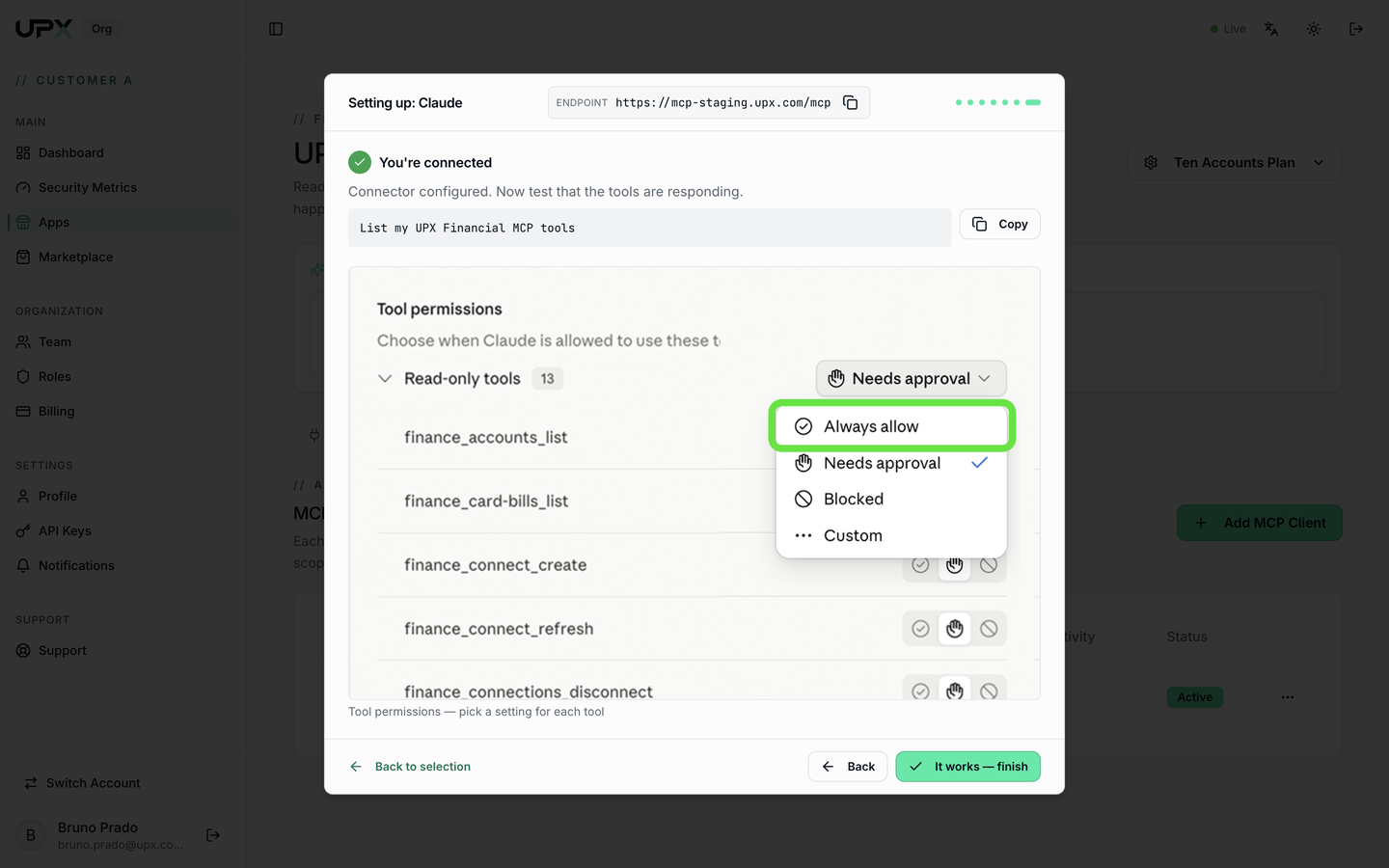
Task: Click the endpoint URL field
Action: point(709,102)
